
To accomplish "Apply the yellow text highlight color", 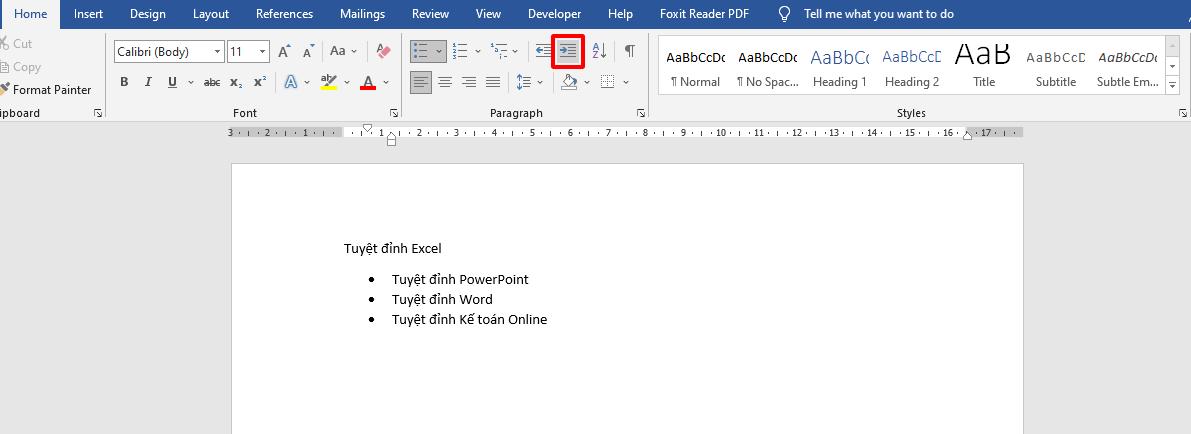I will pos(328,82).
